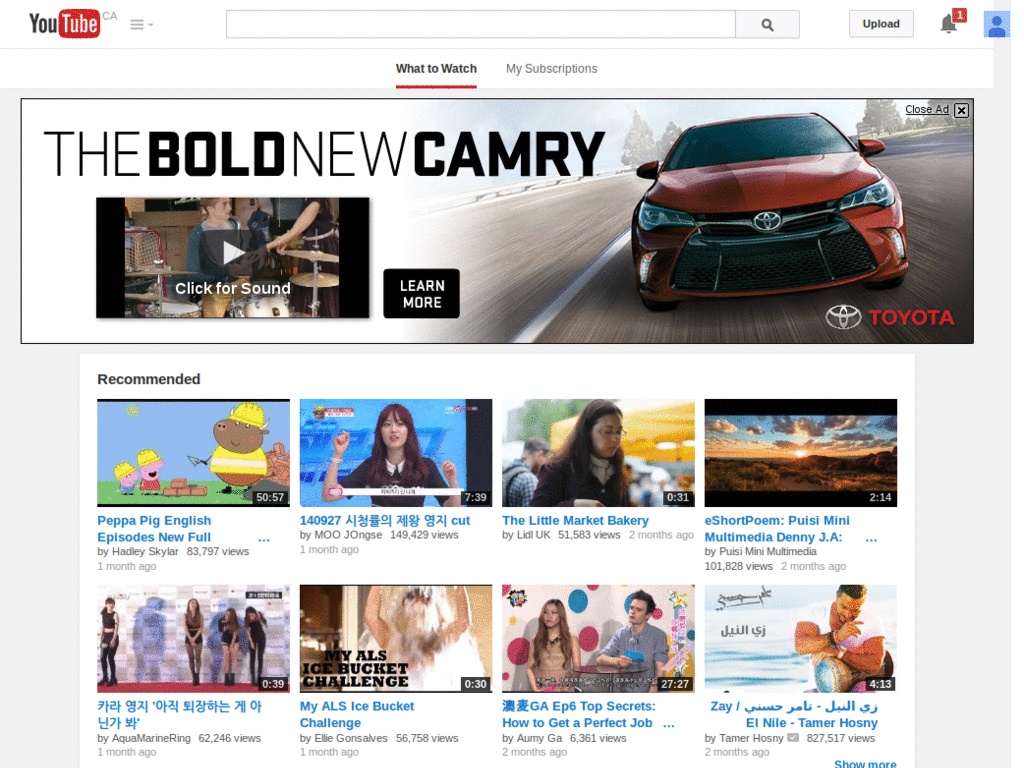Open GA Ep6 Top Secrets thumbnail

(x=598, y=639)
